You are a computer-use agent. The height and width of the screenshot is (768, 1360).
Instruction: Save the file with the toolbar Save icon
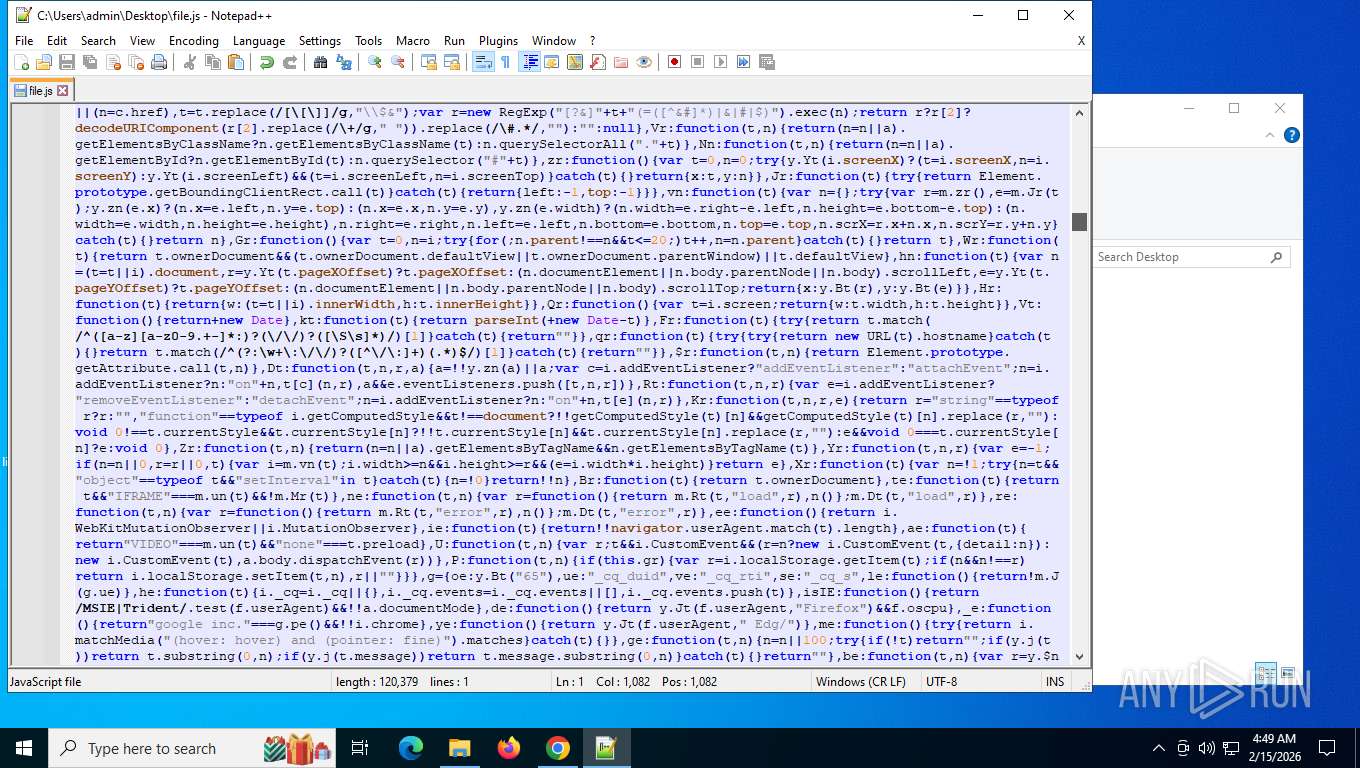67,62
